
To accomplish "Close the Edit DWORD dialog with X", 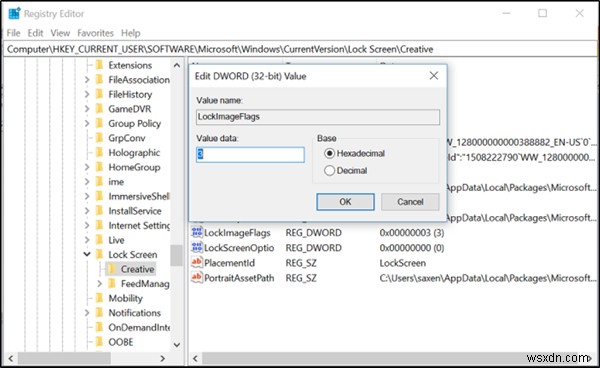I will click(x=434, y=76).
